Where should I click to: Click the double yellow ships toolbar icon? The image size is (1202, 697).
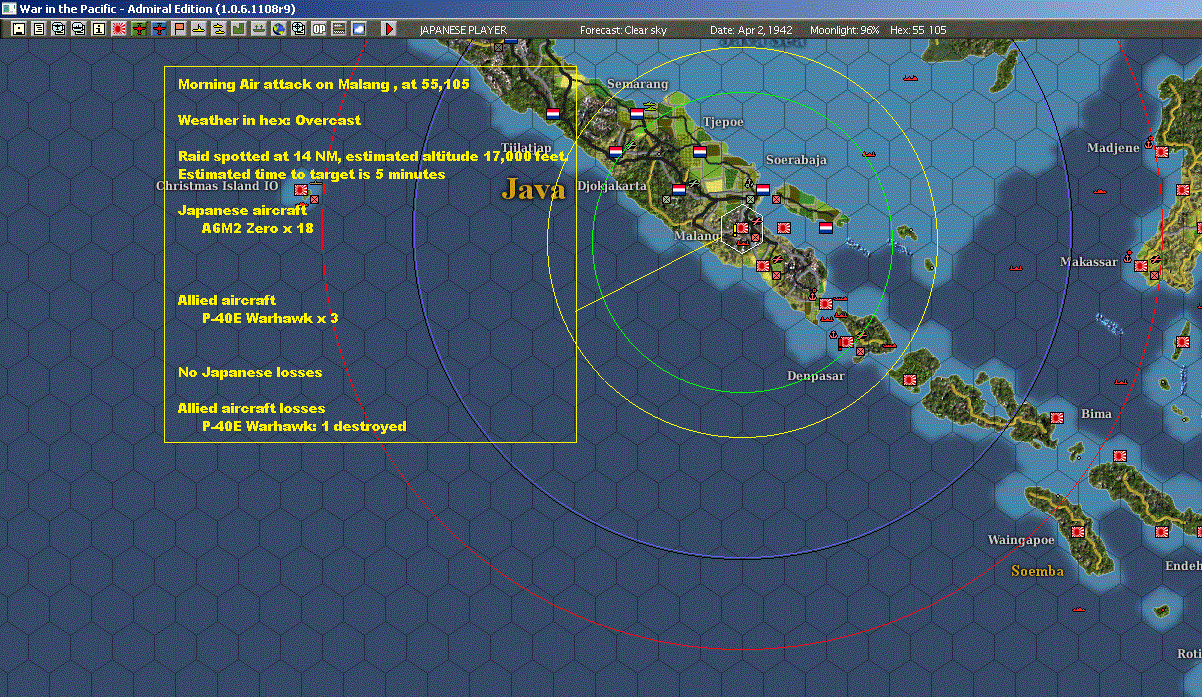[x=218, y=29]
